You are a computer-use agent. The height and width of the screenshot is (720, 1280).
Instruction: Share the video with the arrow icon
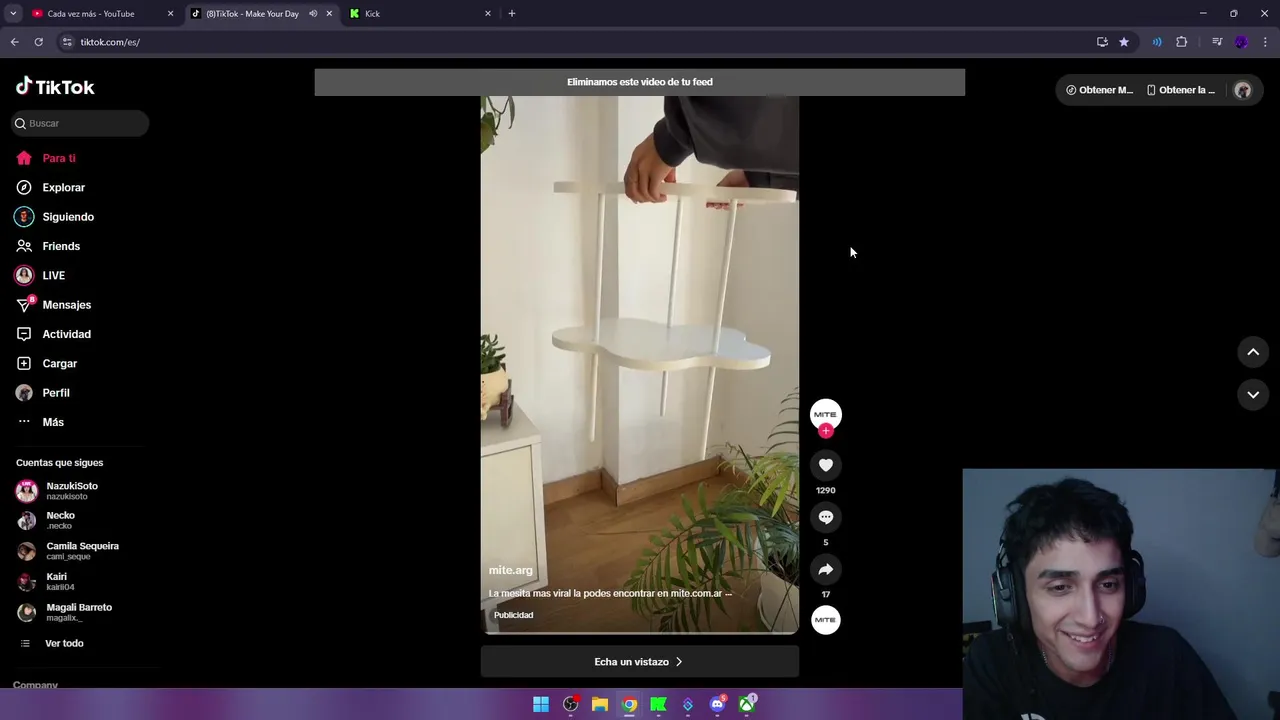point(825,569)
